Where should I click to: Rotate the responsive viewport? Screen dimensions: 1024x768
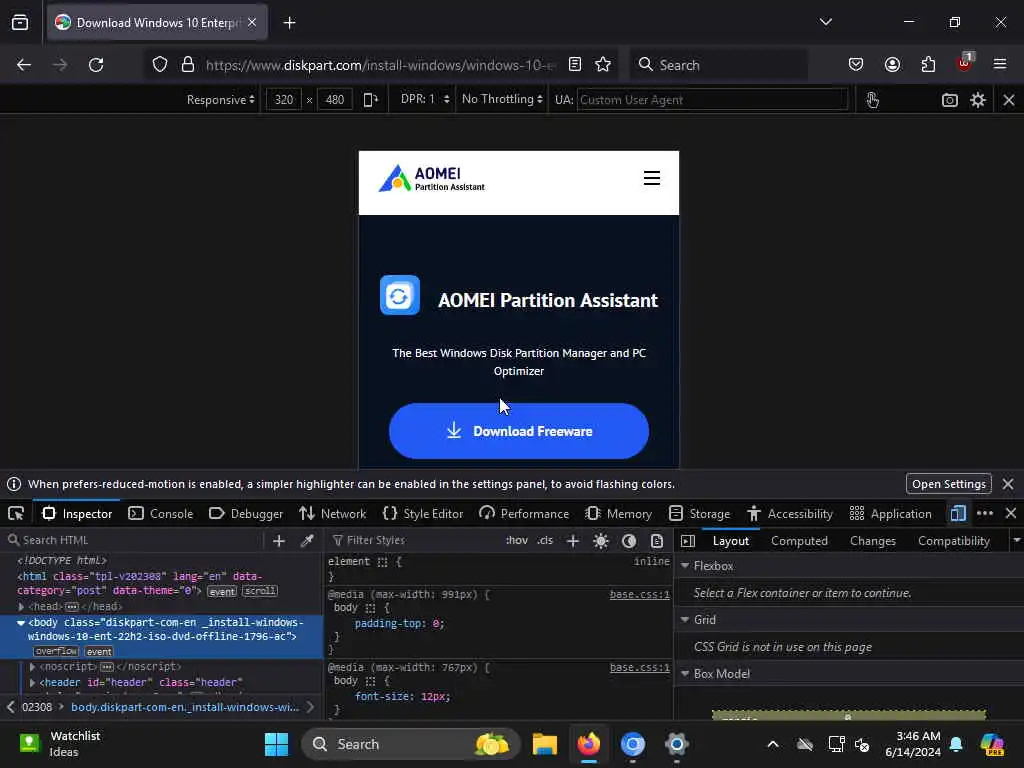(370, 100)
